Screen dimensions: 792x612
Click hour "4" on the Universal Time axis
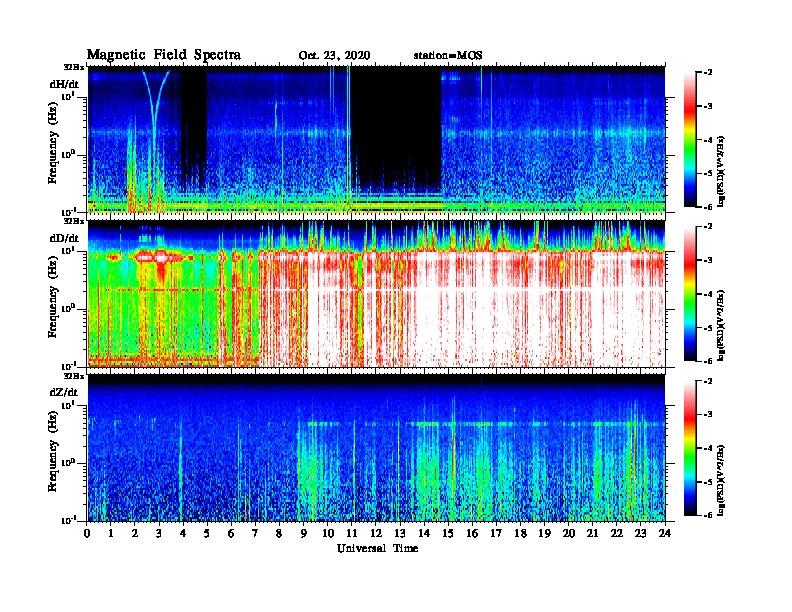click(183, 534)
